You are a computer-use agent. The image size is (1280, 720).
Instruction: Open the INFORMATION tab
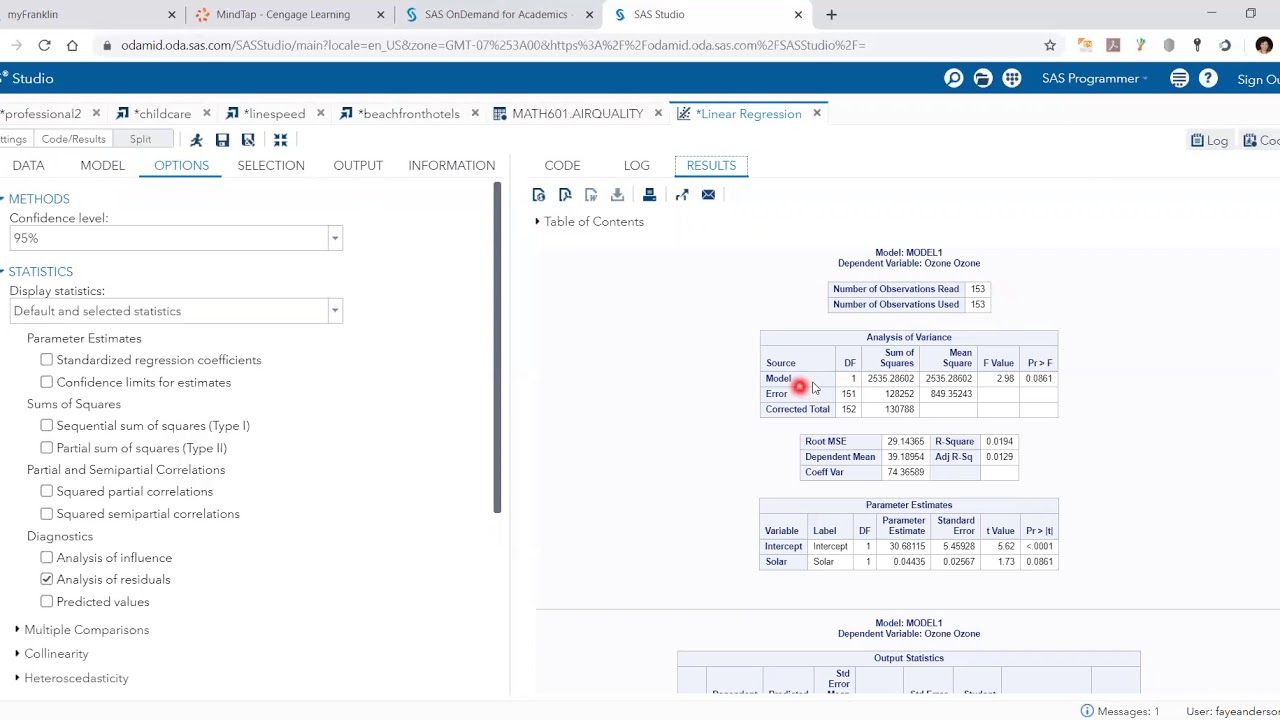[x=451, y=165]
